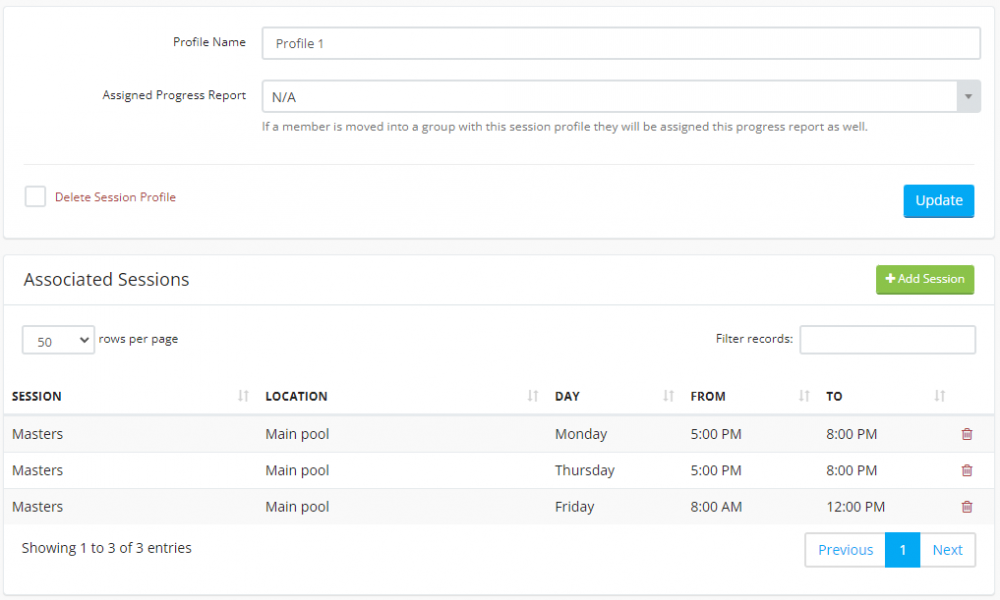Viewport: 1000px width, 600px height.
Task: Expand the progress report list via its arrow
Action: coord(968,96)
